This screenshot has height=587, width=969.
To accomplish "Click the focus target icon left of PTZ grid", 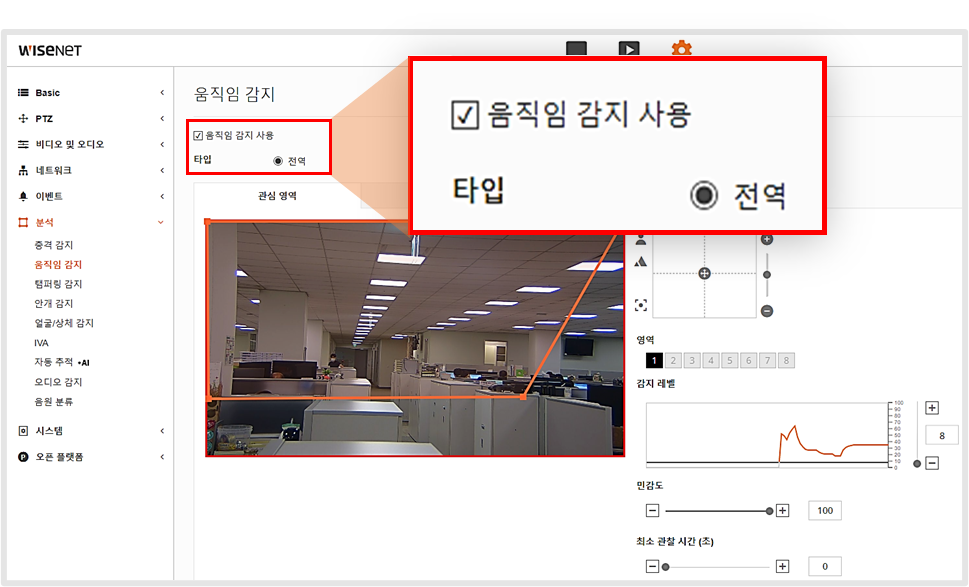I will [641, 305].
